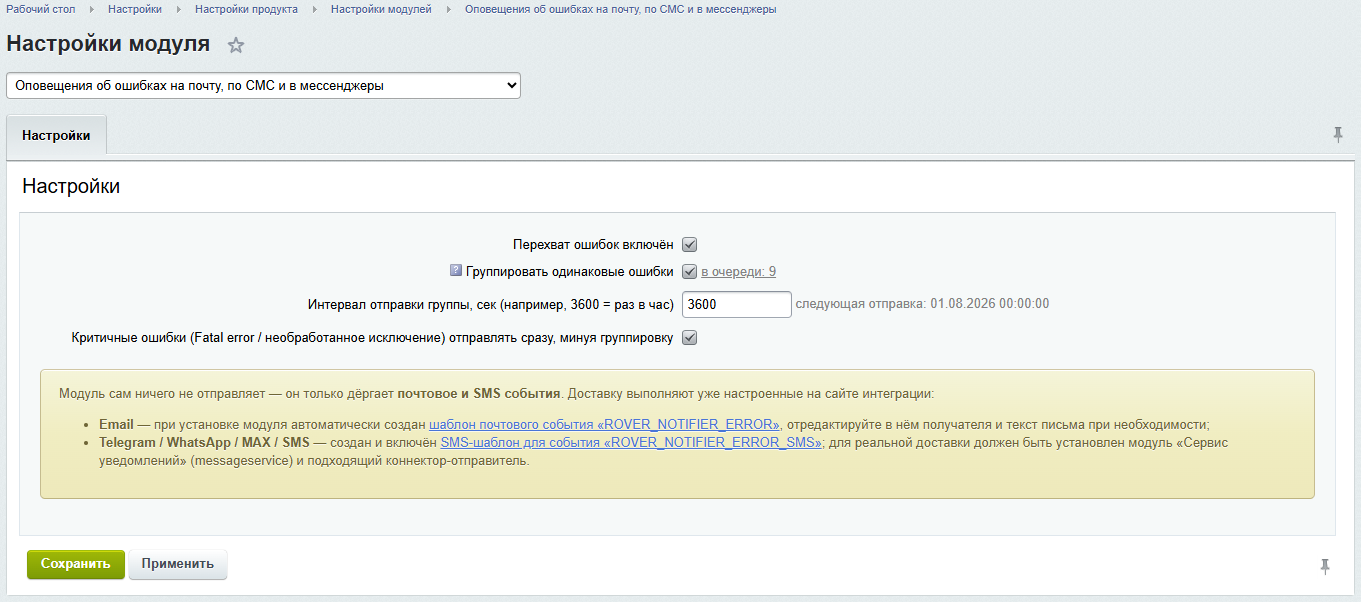Viewport: 1361px width, 602px height.
Task: Toggle the Перехват ошибок включён checkbox
Action: tap(689, 244)
